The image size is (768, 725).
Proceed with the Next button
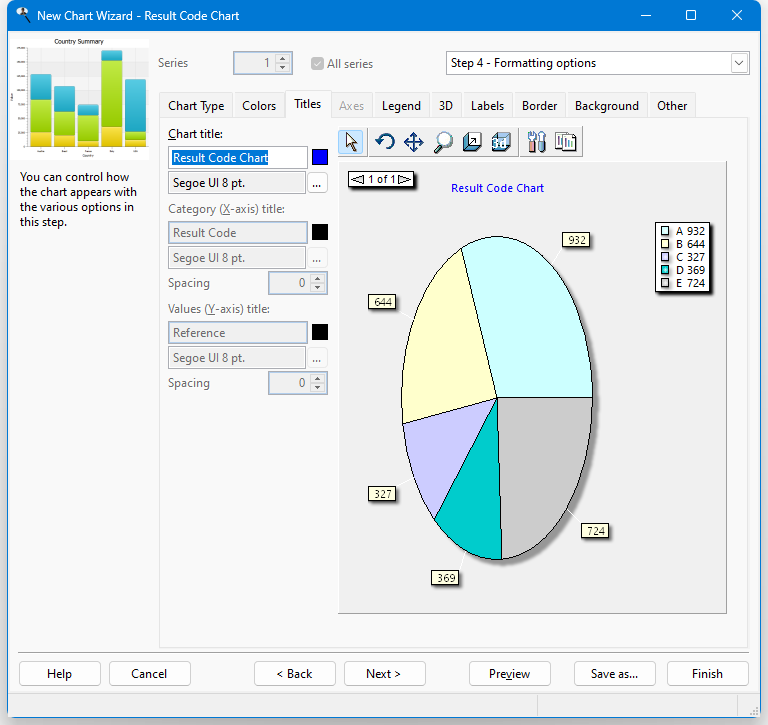click(384, 674)
